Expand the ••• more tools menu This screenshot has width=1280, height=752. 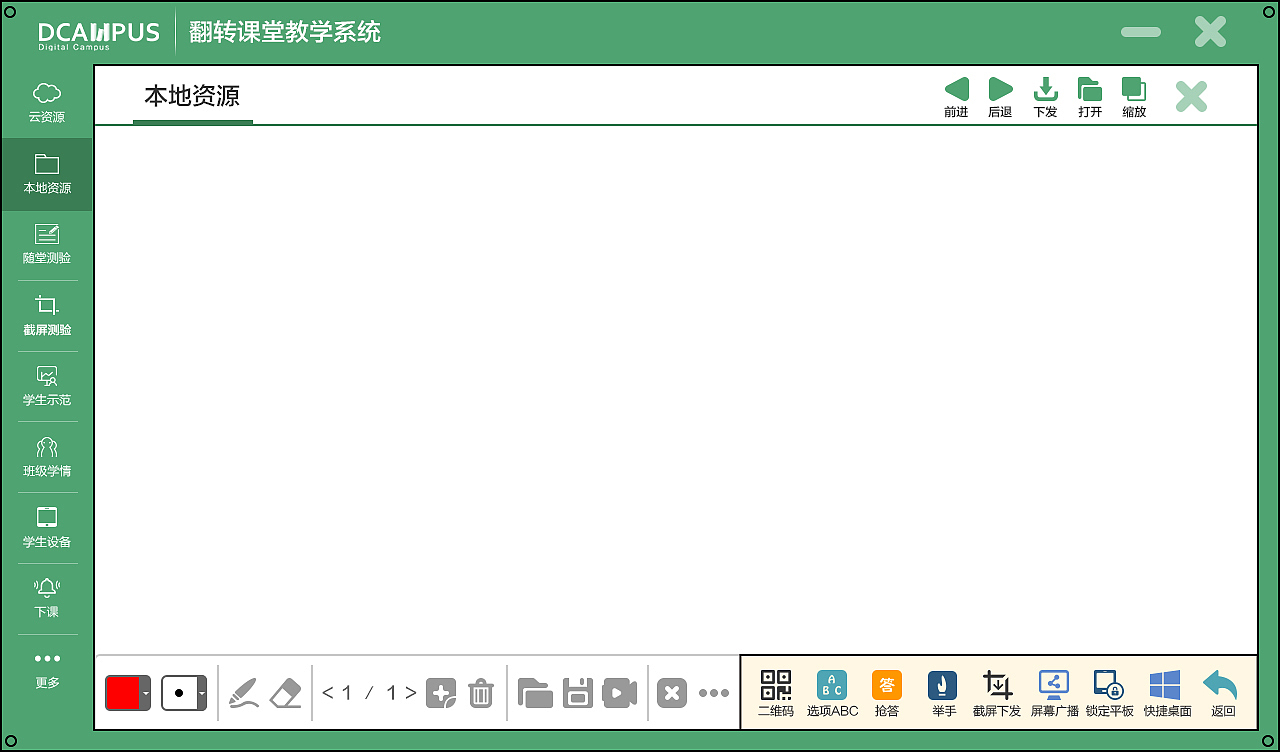(714, 692)
